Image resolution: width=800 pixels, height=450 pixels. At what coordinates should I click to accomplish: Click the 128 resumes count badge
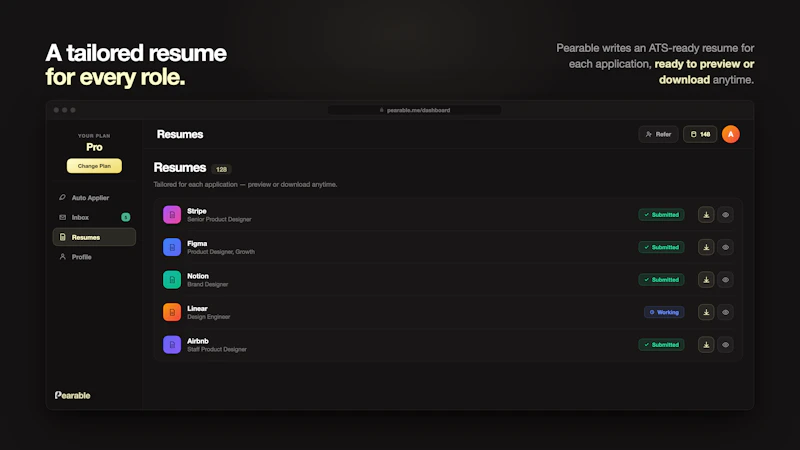click(x=221, y=169)
